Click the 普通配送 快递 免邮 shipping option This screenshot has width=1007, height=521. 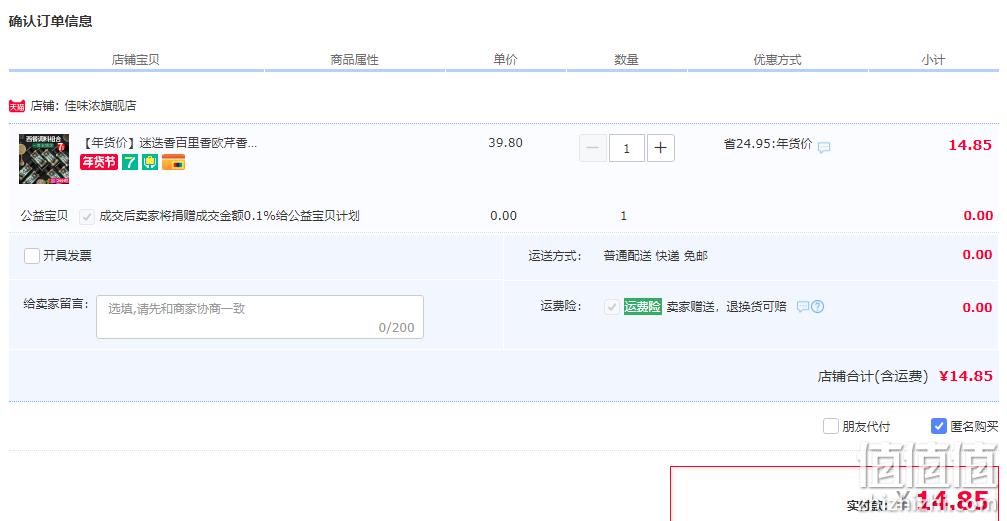tap(656, 256)
